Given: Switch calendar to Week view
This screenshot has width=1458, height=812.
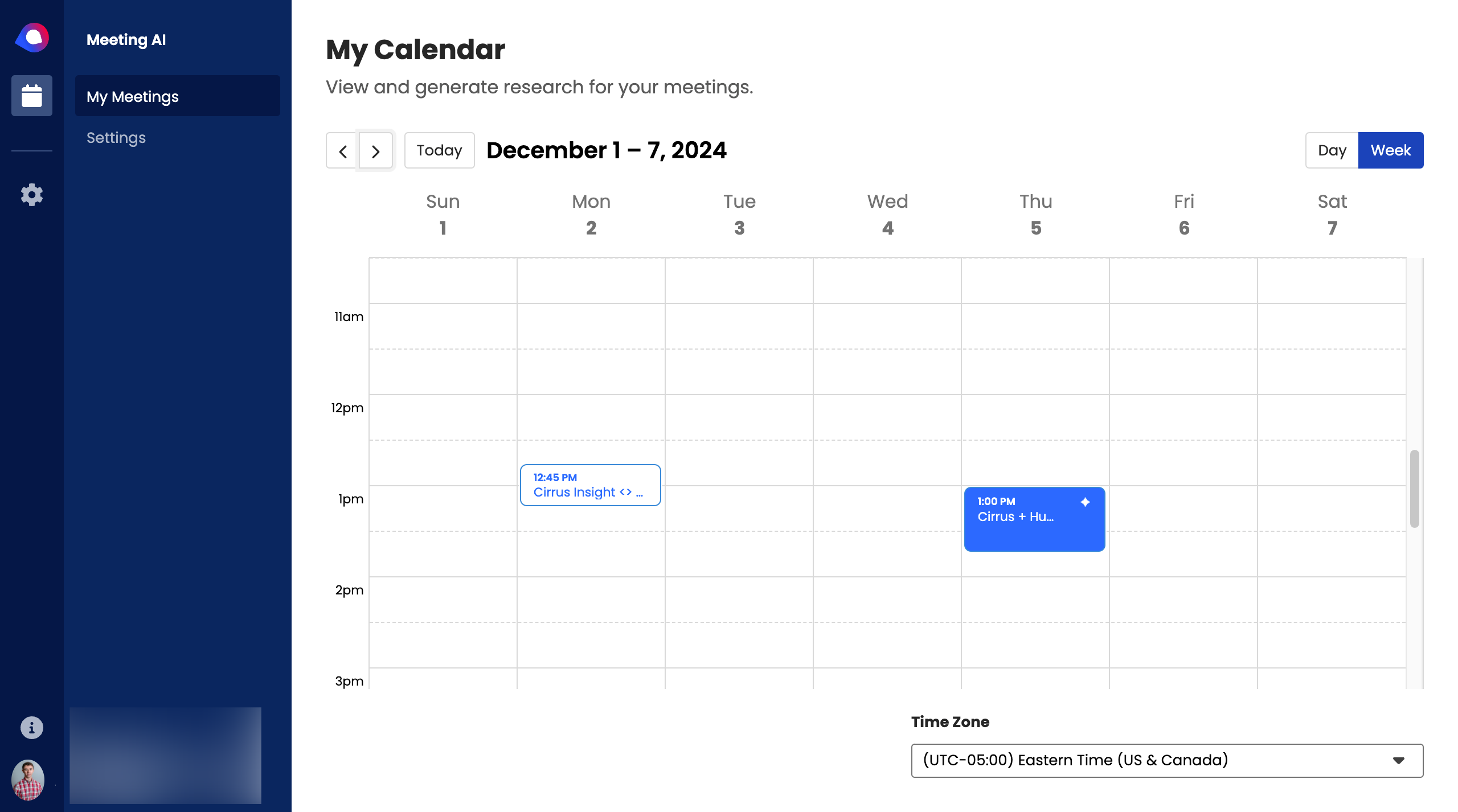Looking at the screenshot, I should tap(1390, 150).
